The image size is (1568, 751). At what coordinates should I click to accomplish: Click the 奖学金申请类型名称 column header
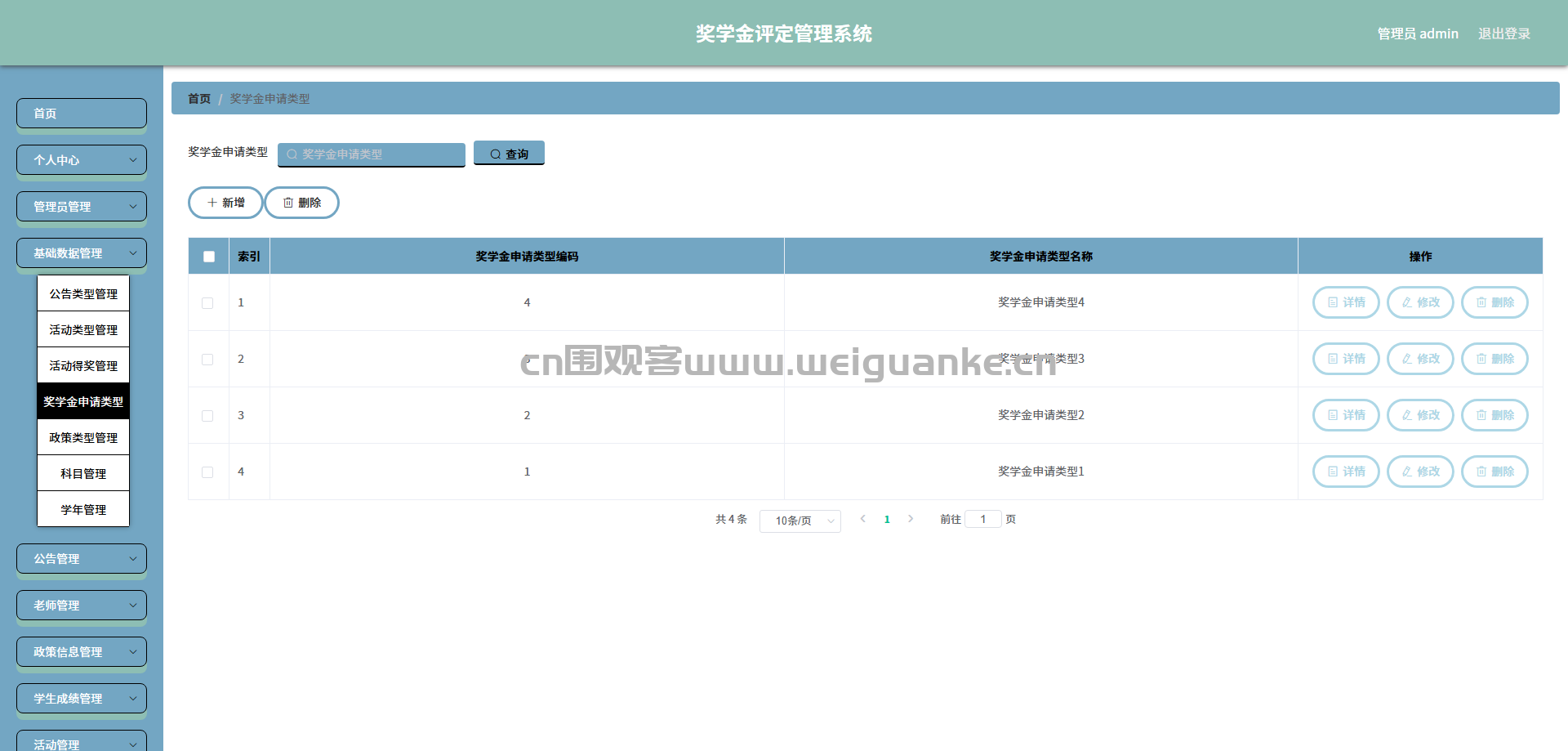pos(1041,257)
